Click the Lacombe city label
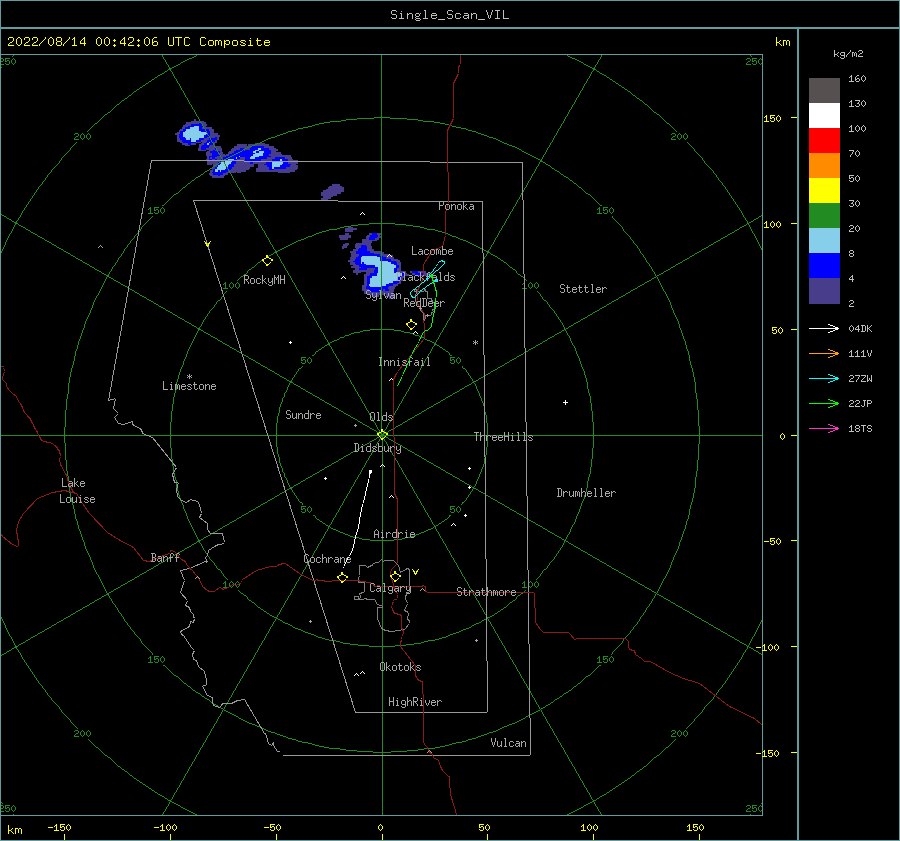 tap(432, 251)
